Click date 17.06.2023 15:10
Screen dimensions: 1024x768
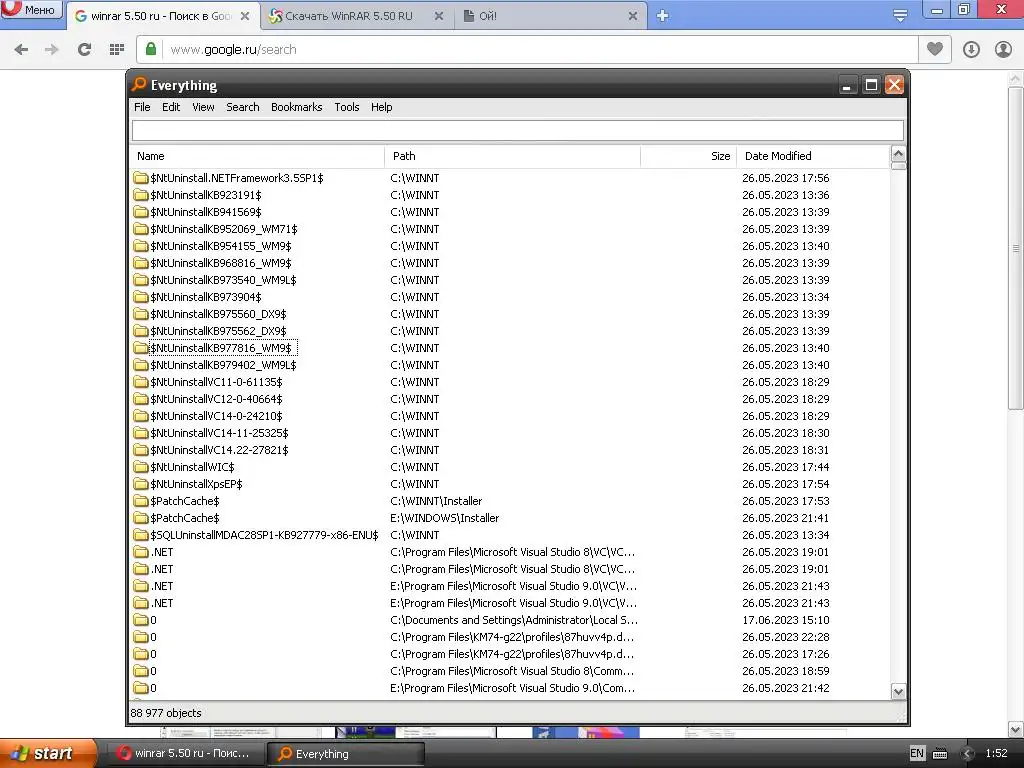(x=786, y=620)
